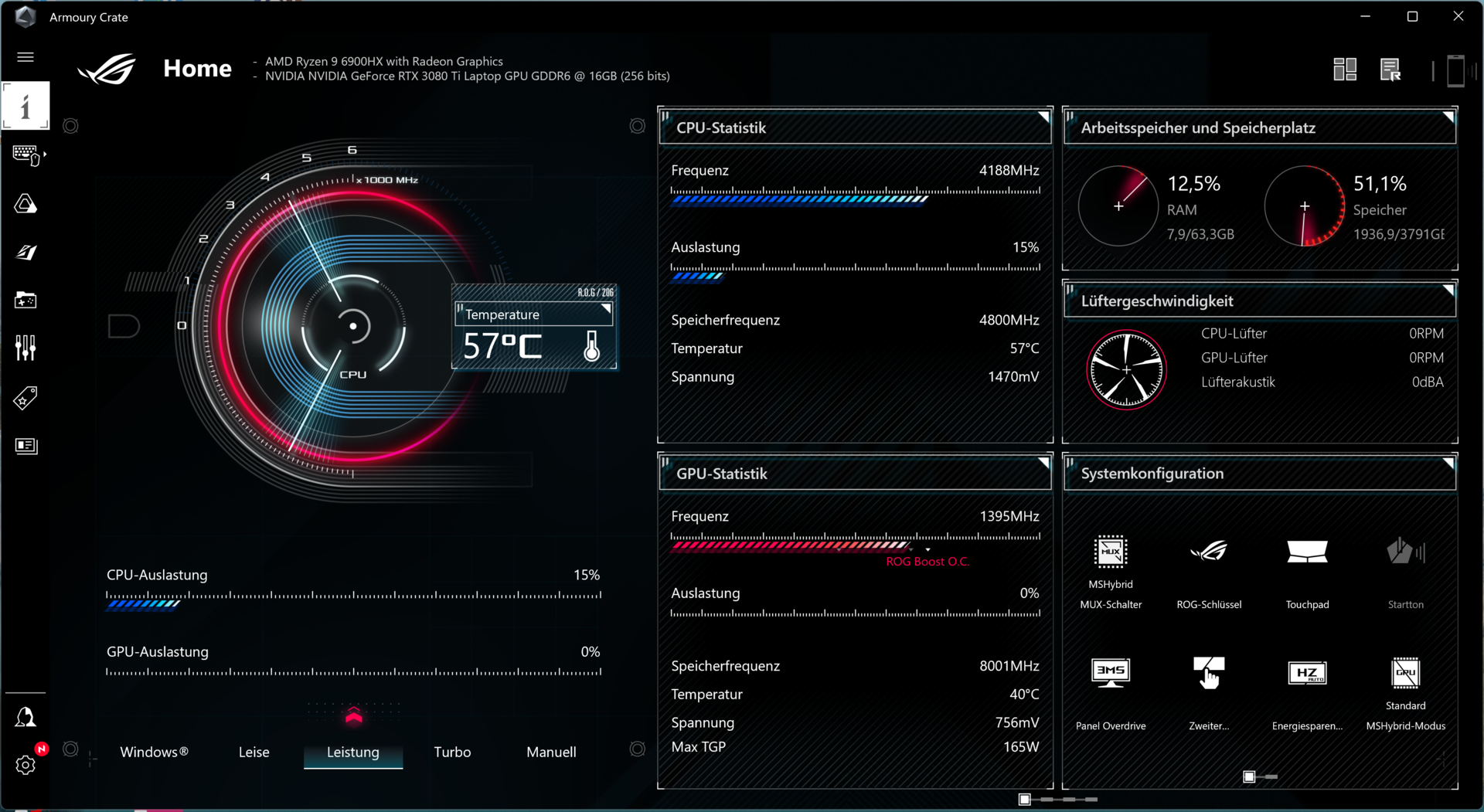This screenshot has width=1484, height=812.
Task: Toggle the Zweiter... touch setting
Action: (1209, 673)
